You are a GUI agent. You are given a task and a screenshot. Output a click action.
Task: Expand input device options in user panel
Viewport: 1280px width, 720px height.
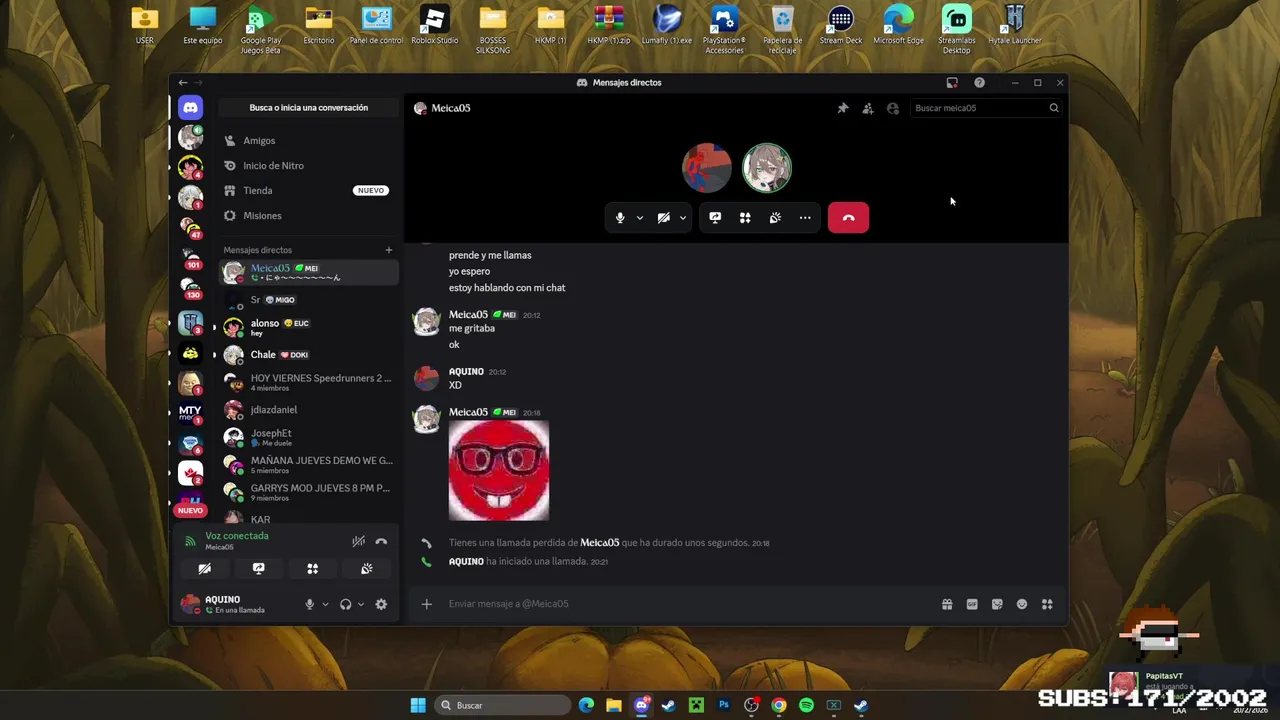[x=325, y=604]
